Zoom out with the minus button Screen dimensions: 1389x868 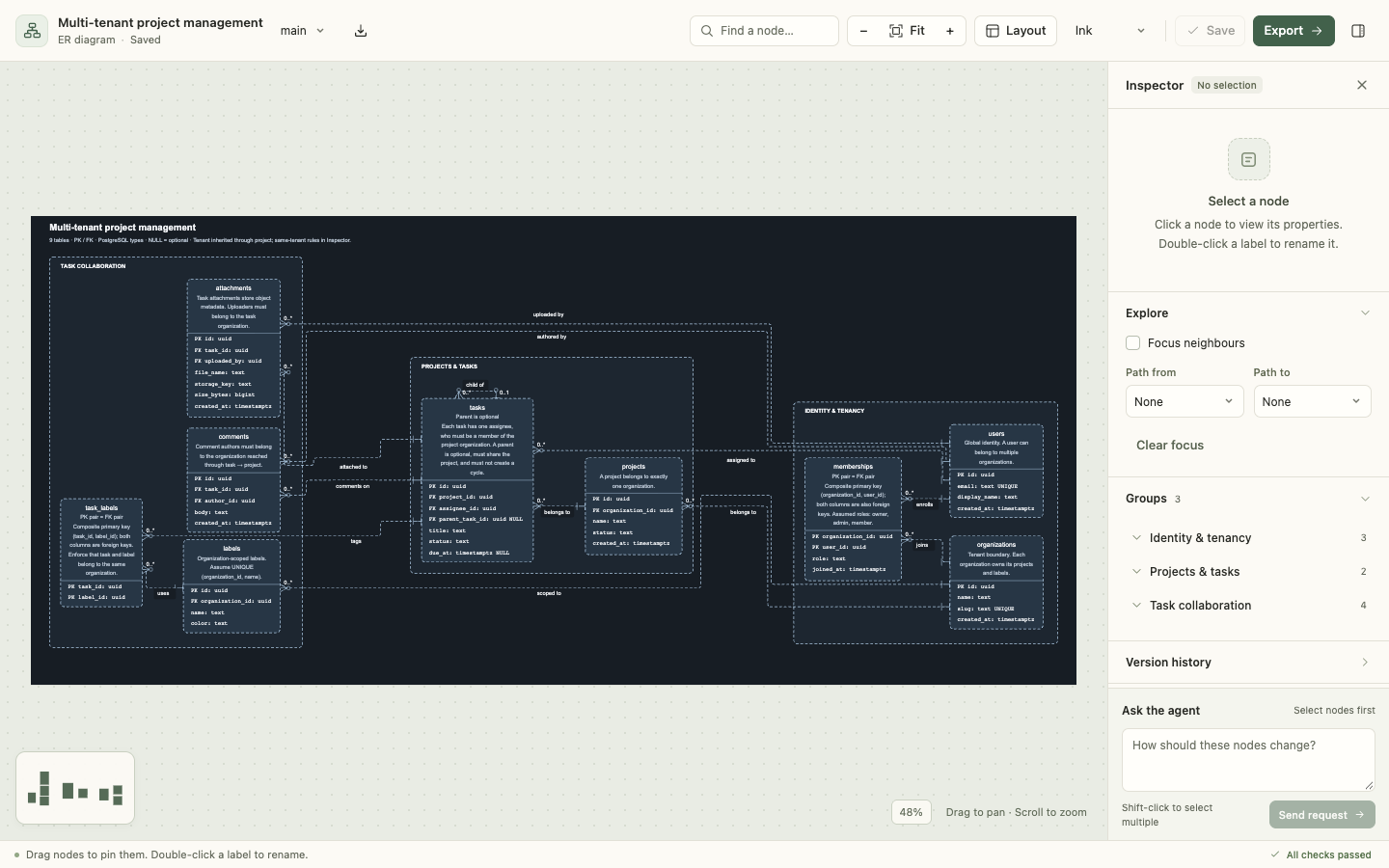pyautogui.click(x=863, y=31)
